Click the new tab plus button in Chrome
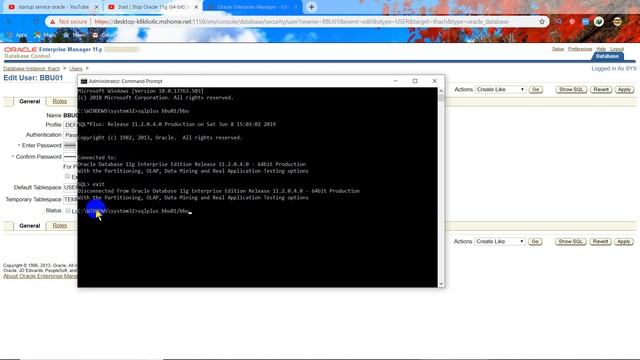This screenshot has width=640, height=360. coord(311,7)
